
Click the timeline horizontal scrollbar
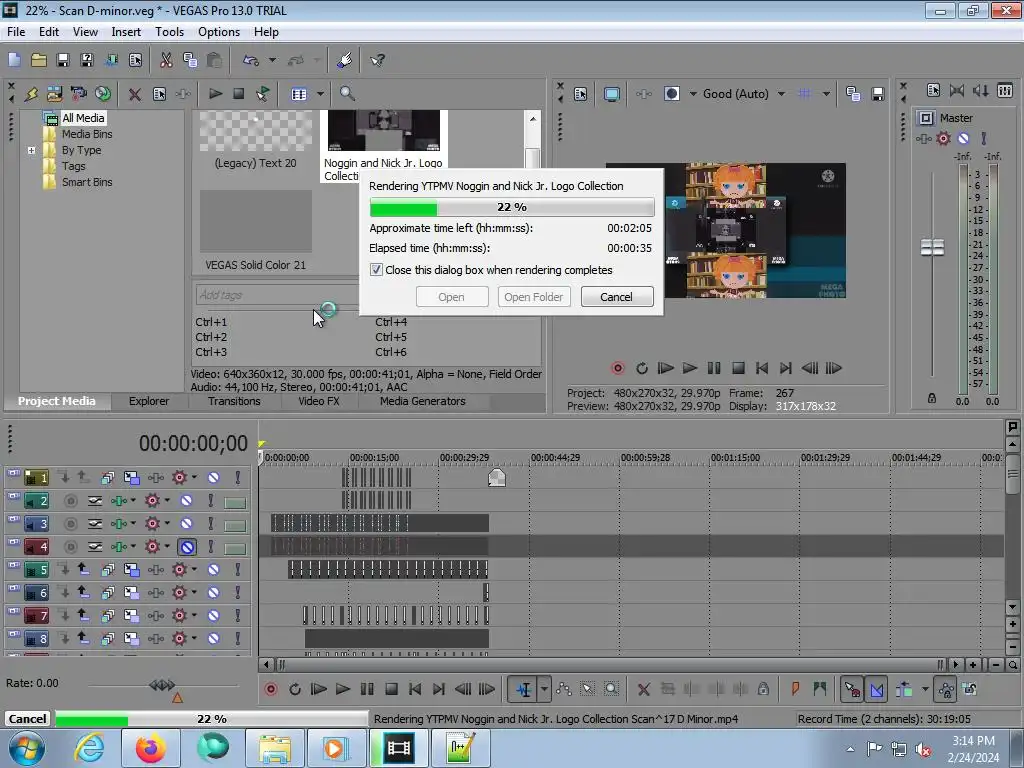tap(609, 665)
